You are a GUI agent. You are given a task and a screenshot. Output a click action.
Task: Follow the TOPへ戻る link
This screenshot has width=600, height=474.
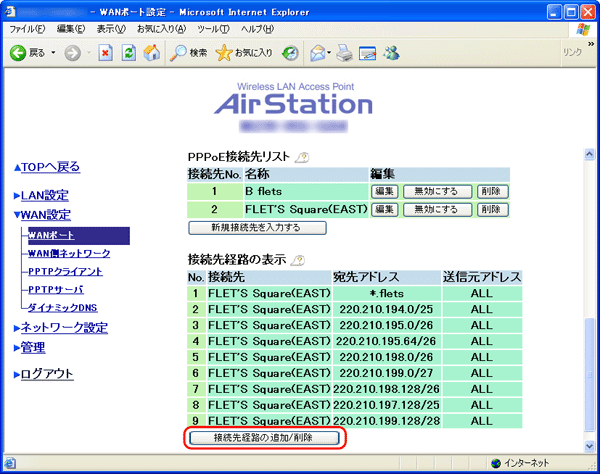[51, 167]
